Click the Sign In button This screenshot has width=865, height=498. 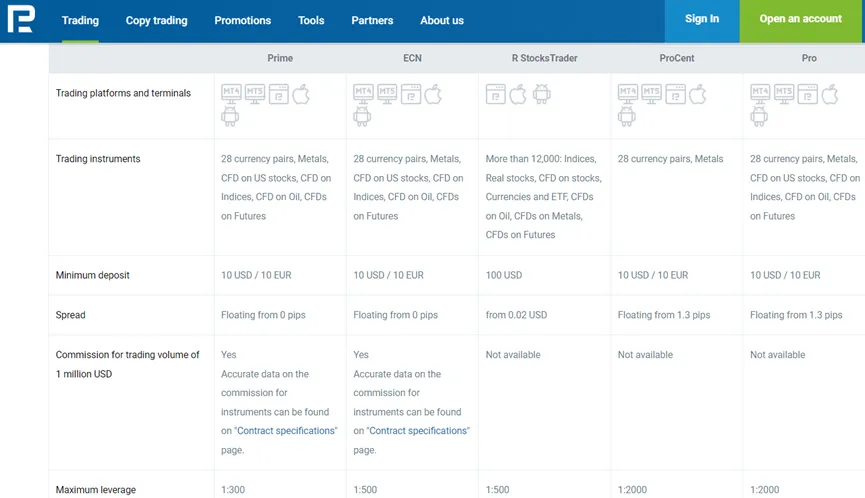click(x=702, y=21)
